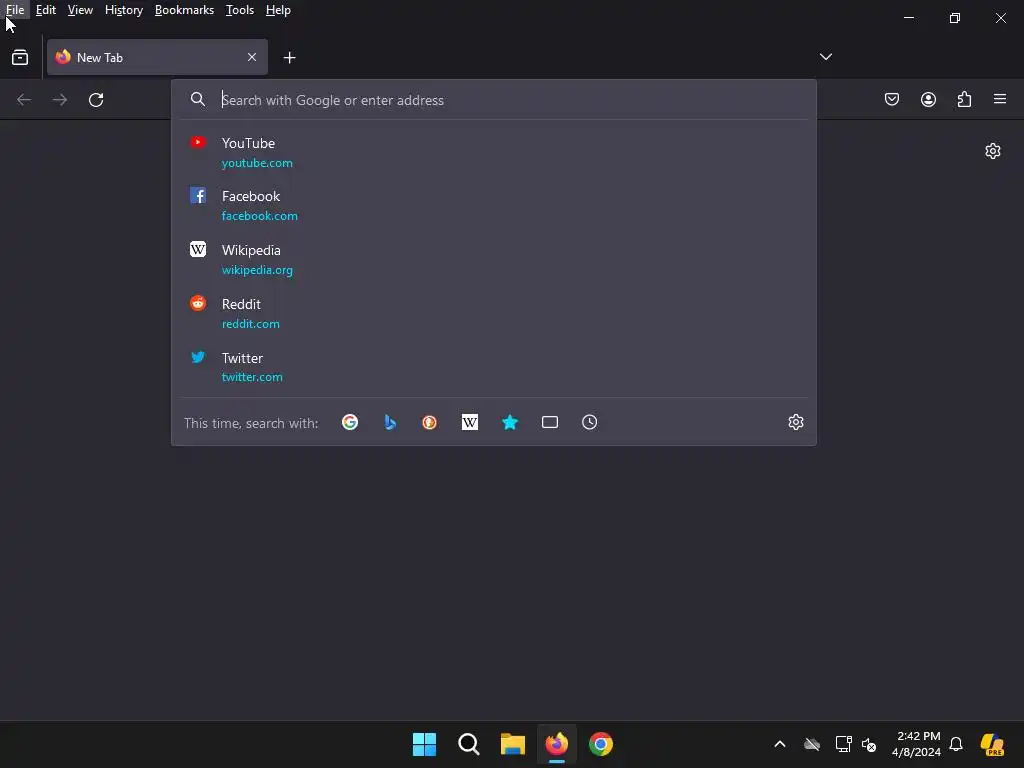Reload the current page
1024x768 pixels.
coord(96,100)
